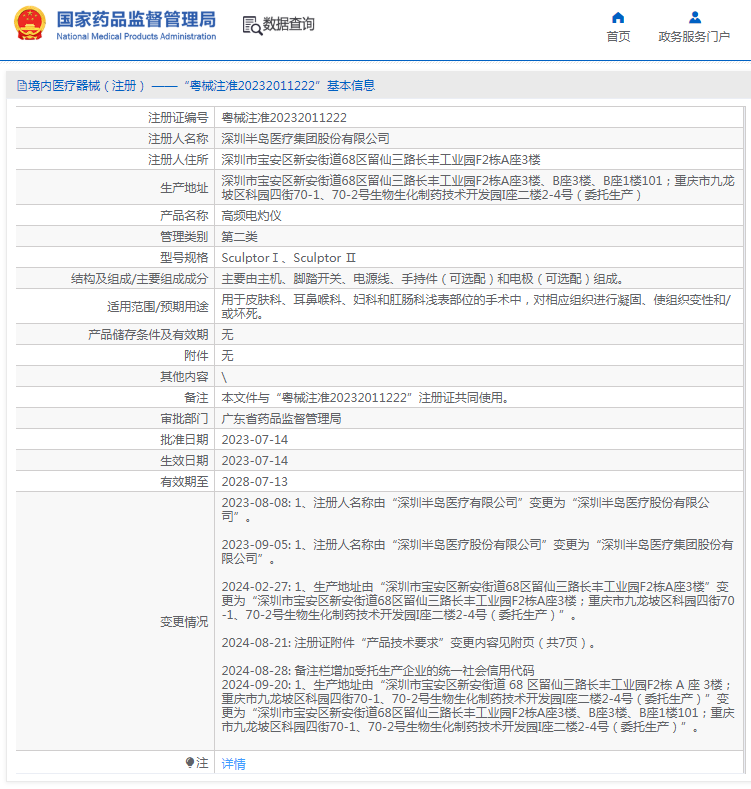
Task: Click the 审批部门 row label
Action: pyautogui.click(x=184, y=419)
